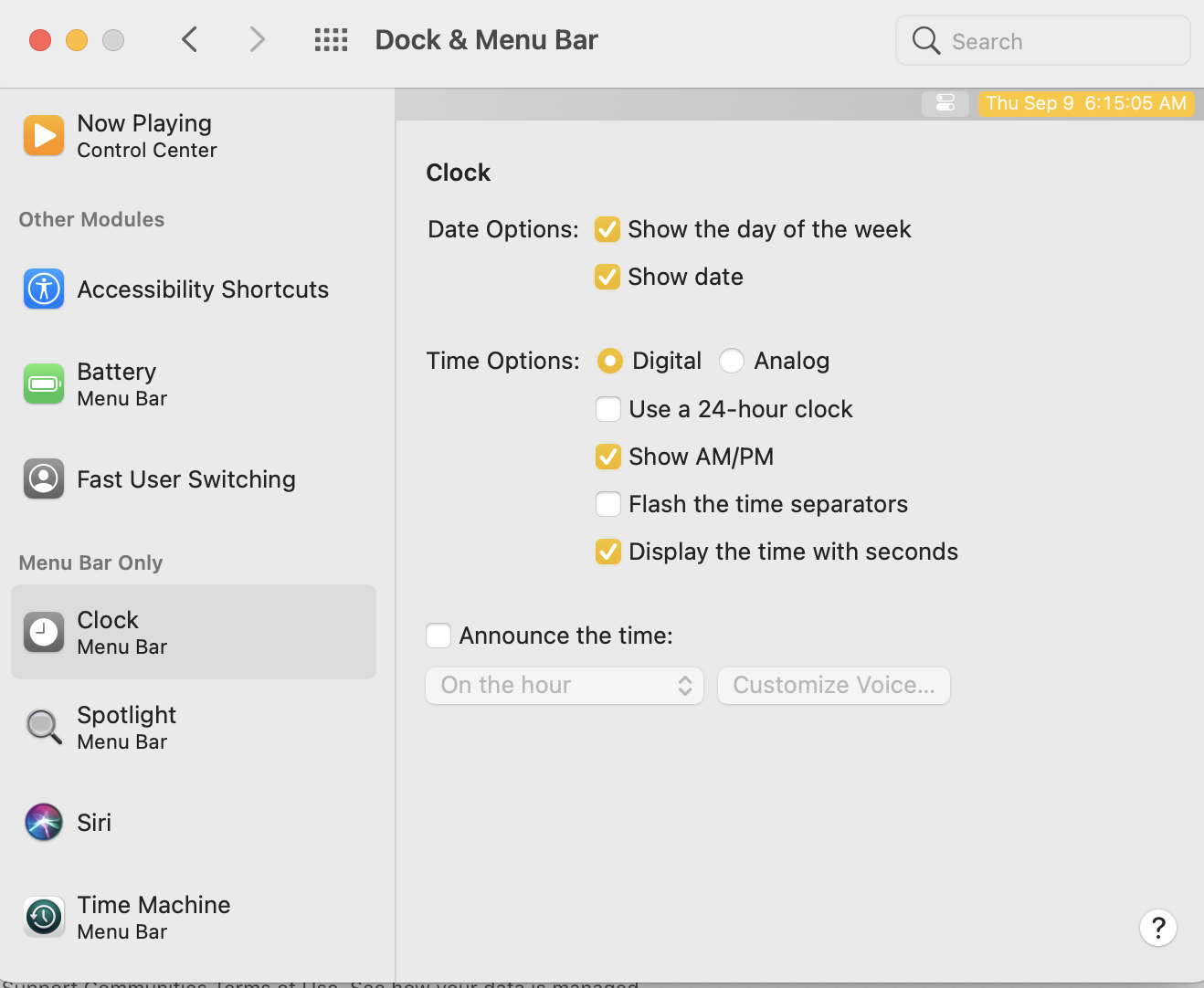Click the Time Machine icon
The width and height of the screenshot is (1204, 988).
pyautogui.click(x=44, y=917)
